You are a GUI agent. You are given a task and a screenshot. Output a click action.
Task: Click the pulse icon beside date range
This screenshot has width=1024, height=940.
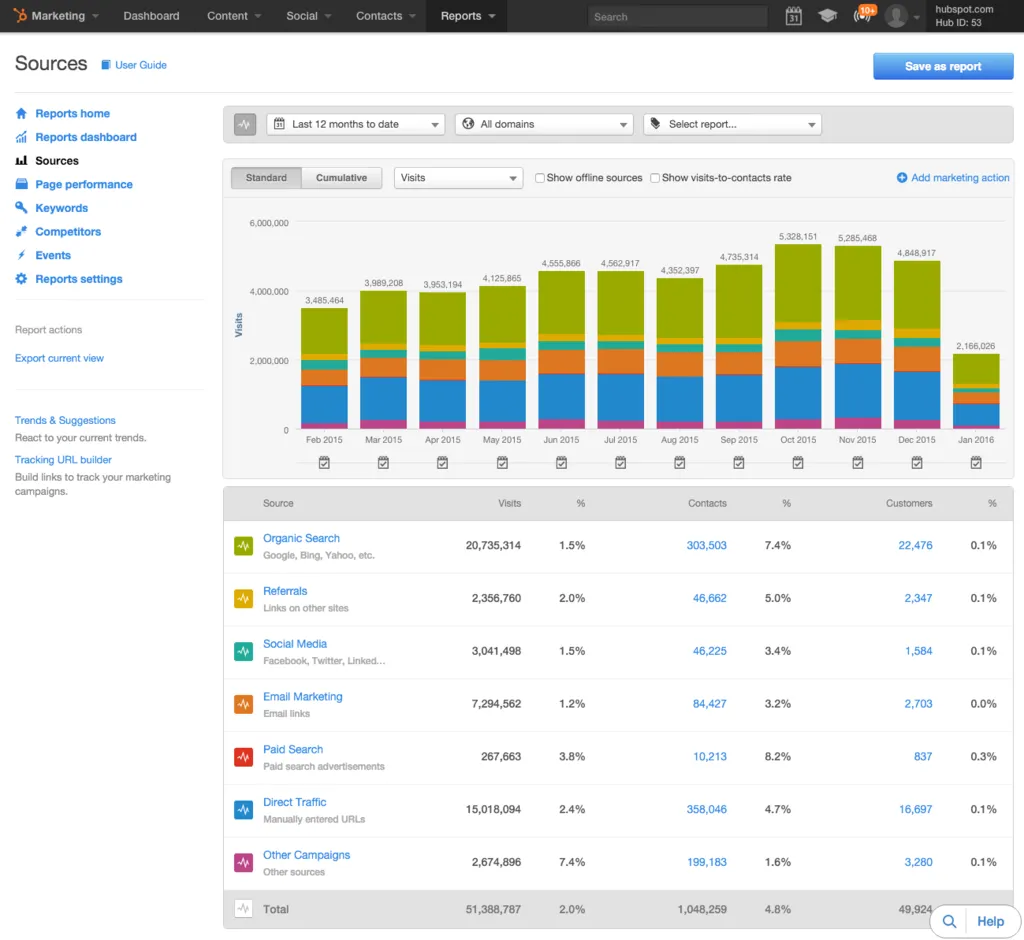click(245, 124)
